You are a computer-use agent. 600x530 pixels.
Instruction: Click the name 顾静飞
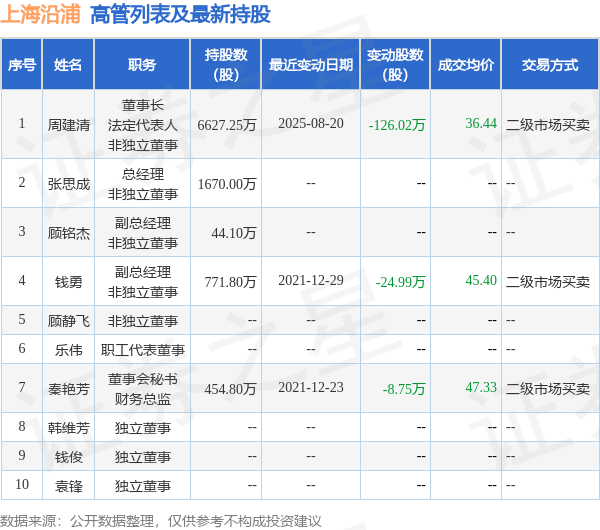click(68, 321)
